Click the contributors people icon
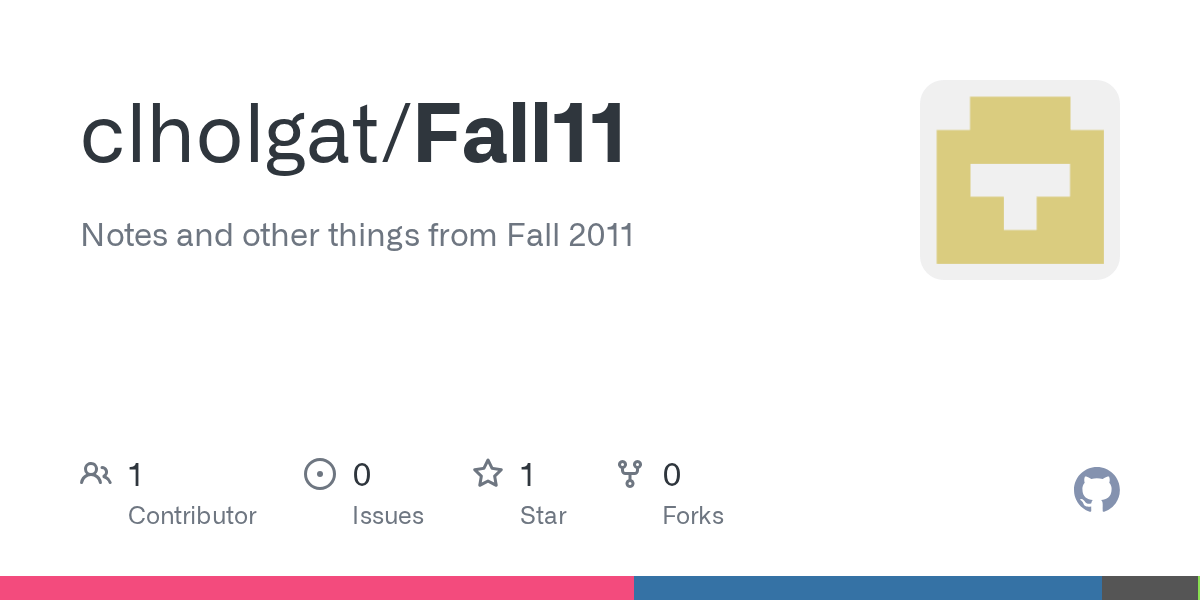 [96, 474]
